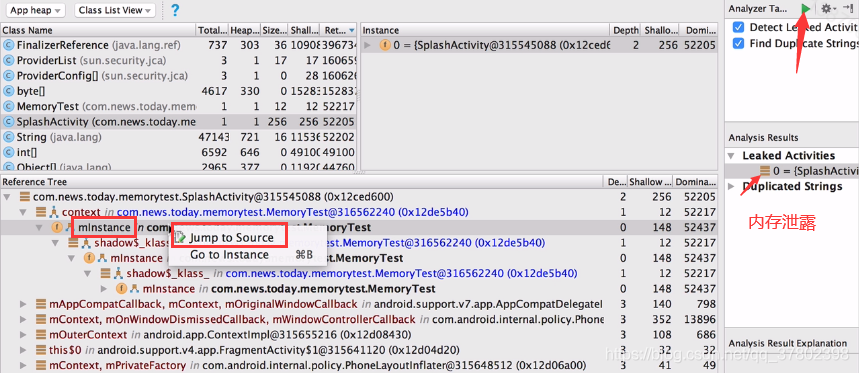Viewport: 859px width, 373px height.
Task: Expand the this$0 FragmentActivity$1 node
Action: point(24,349)
